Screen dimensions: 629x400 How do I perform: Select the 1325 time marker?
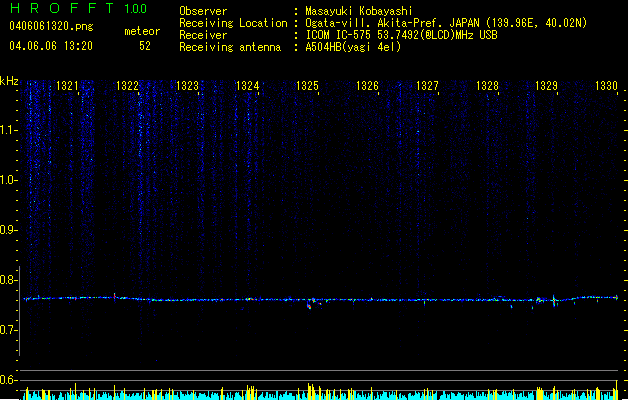pyautogui.click(x=307, y=86)
